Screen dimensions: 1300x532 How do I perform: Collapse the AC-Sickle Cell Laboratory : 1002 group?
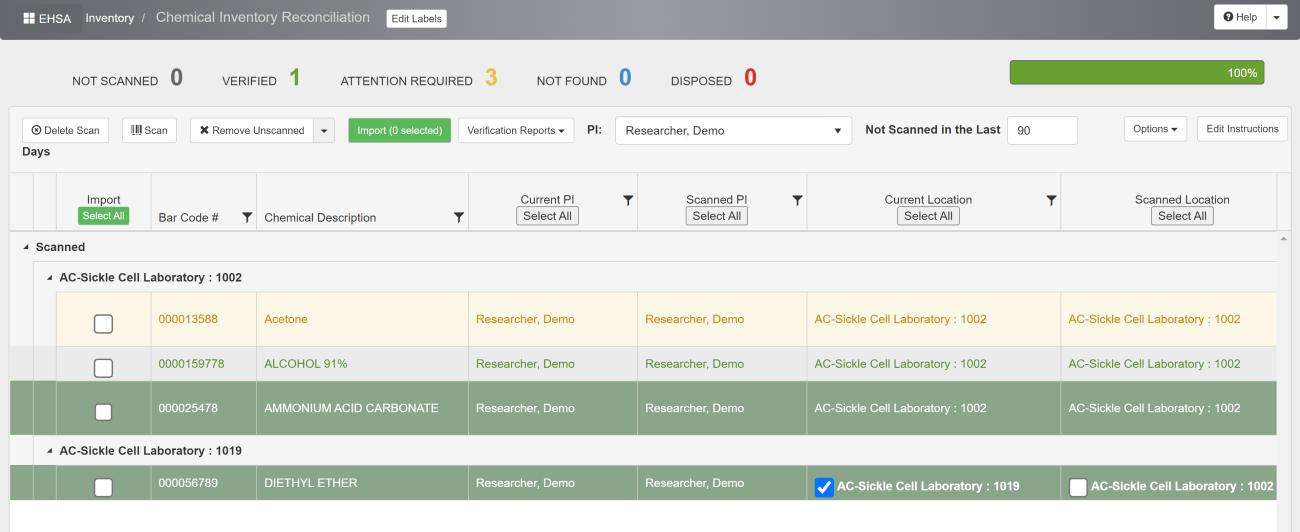tap(50, 277)
